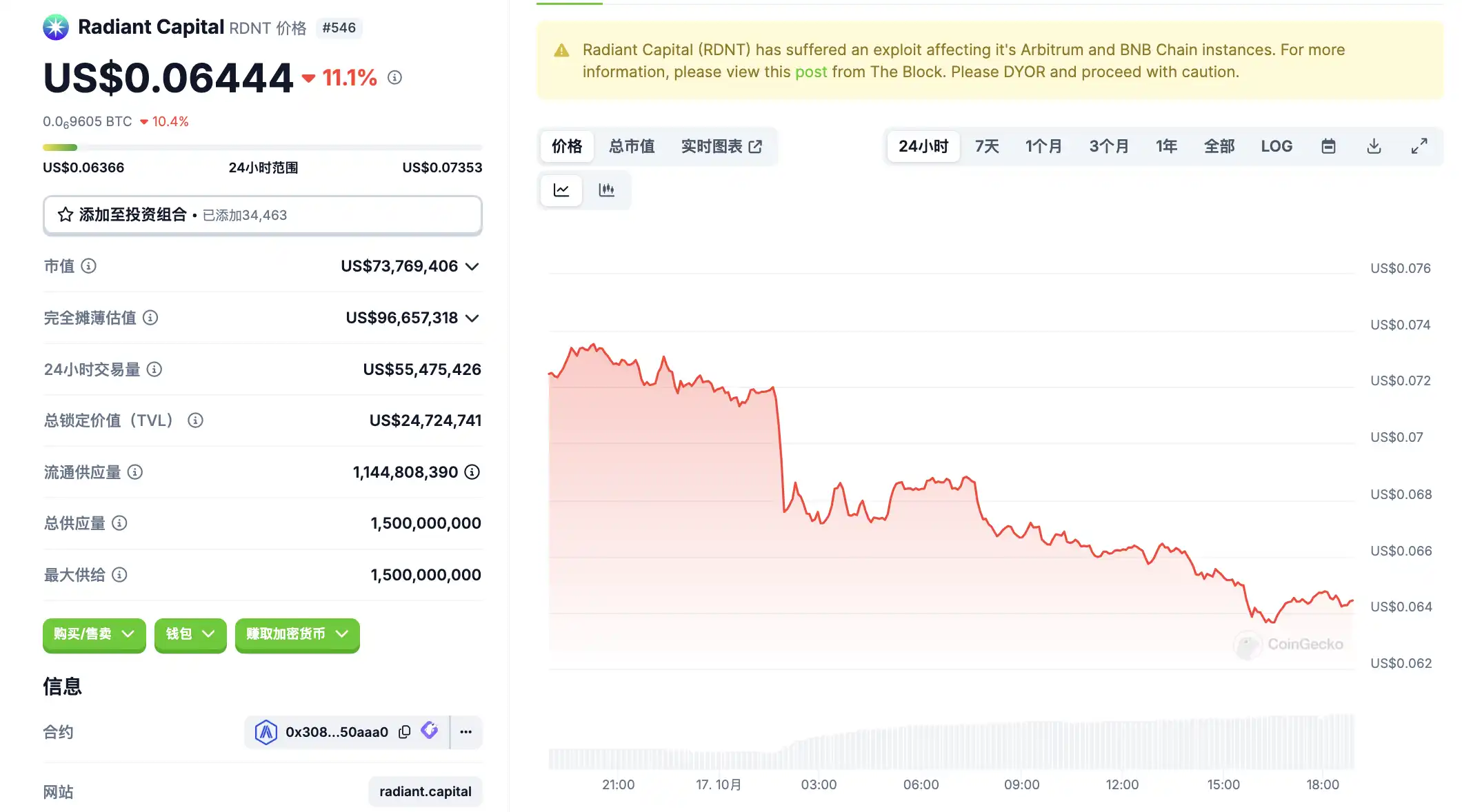Screen dimensions: 1462x812
Task: Select the 7天 time range tab
Action: tap(986, 146)
